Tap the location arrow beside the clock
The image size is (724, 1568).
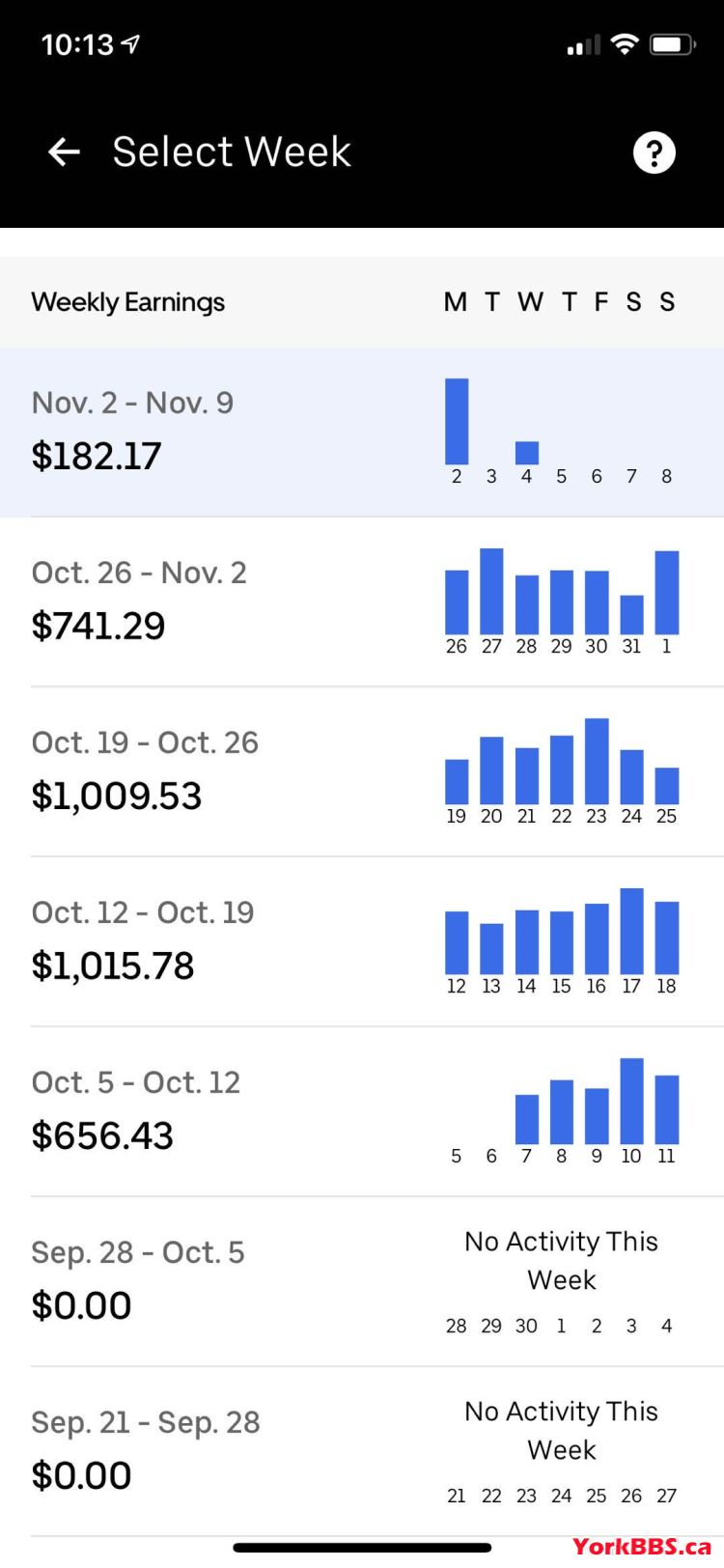click(130, 44)
